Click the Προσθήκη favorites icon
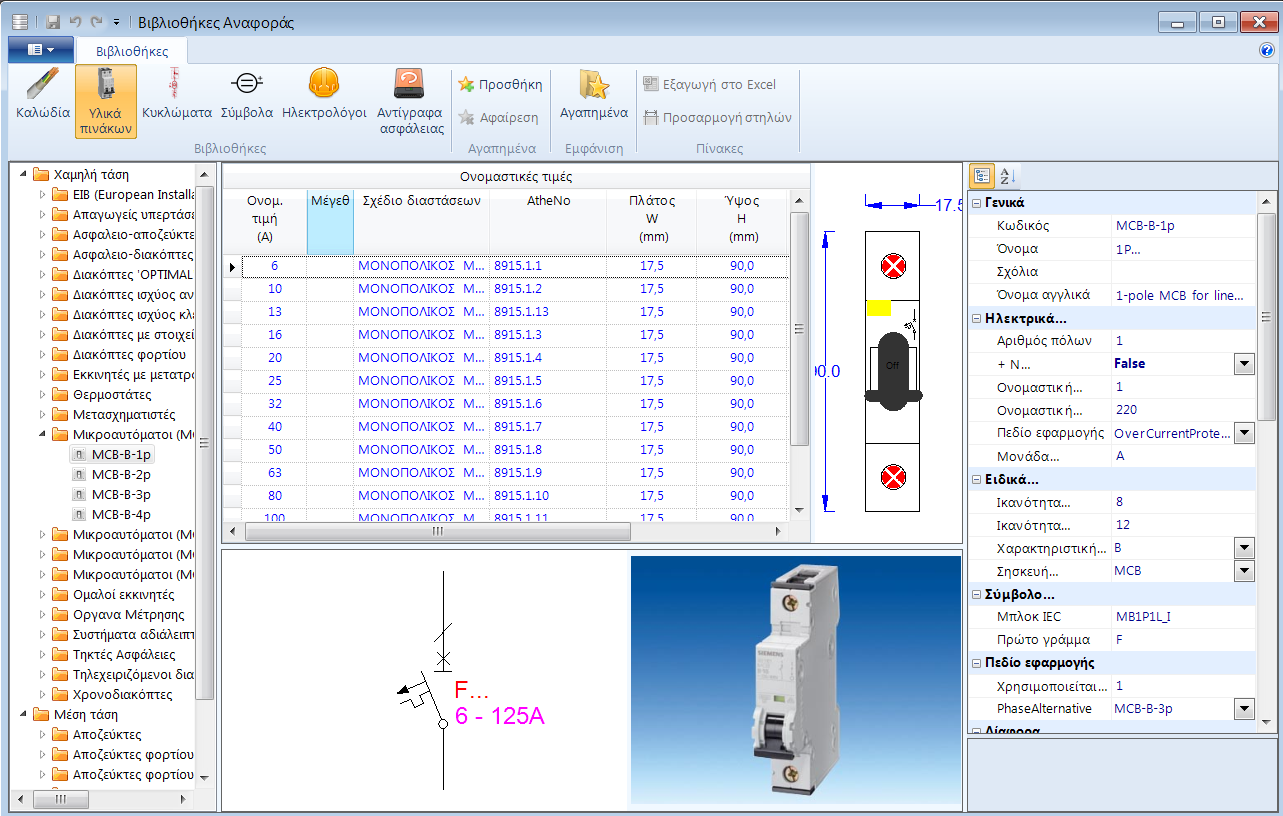1283x816 pixels. pyautogui.click(x=500, y=84)
